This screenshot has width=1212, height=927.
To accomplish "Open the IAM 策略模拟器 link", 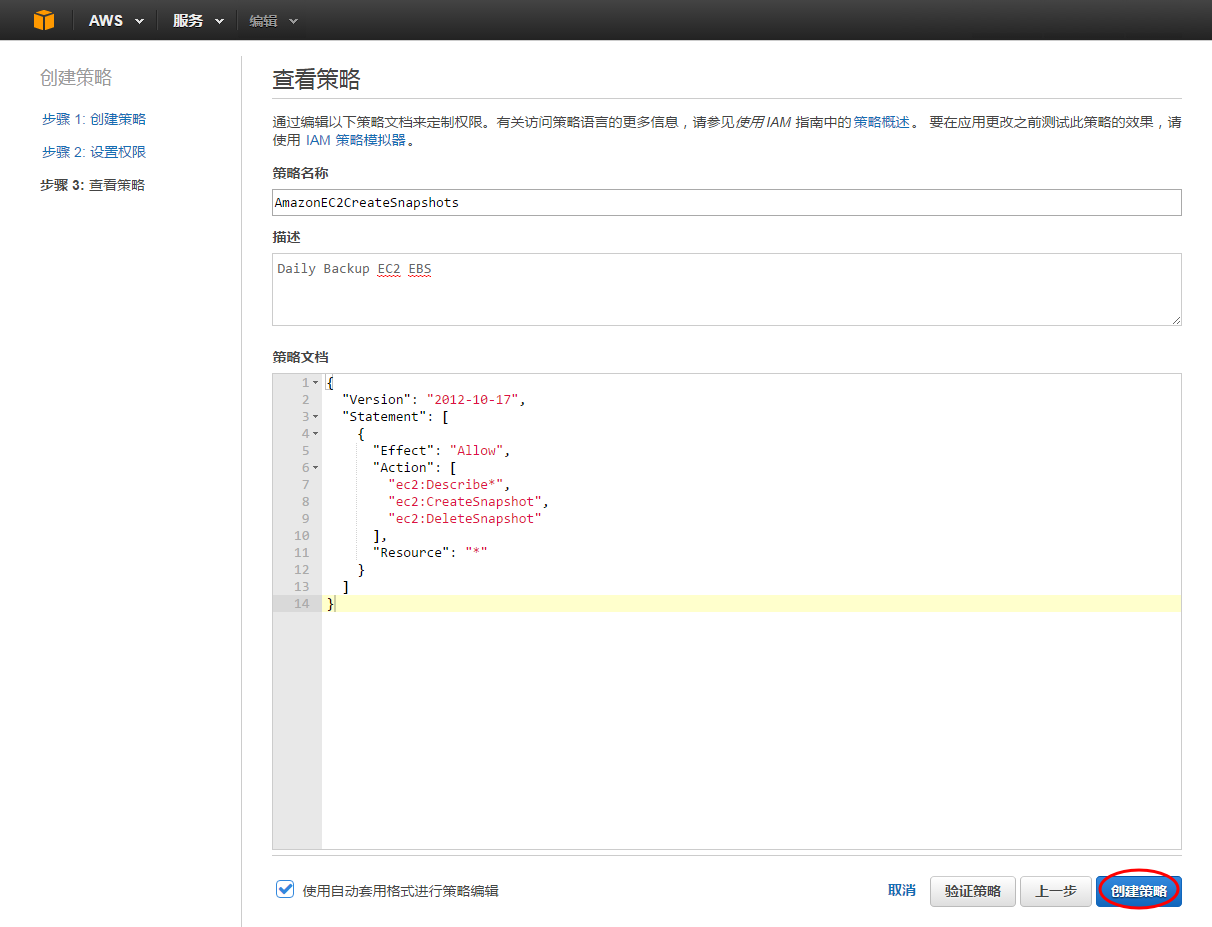I will [x=356, y=140].
